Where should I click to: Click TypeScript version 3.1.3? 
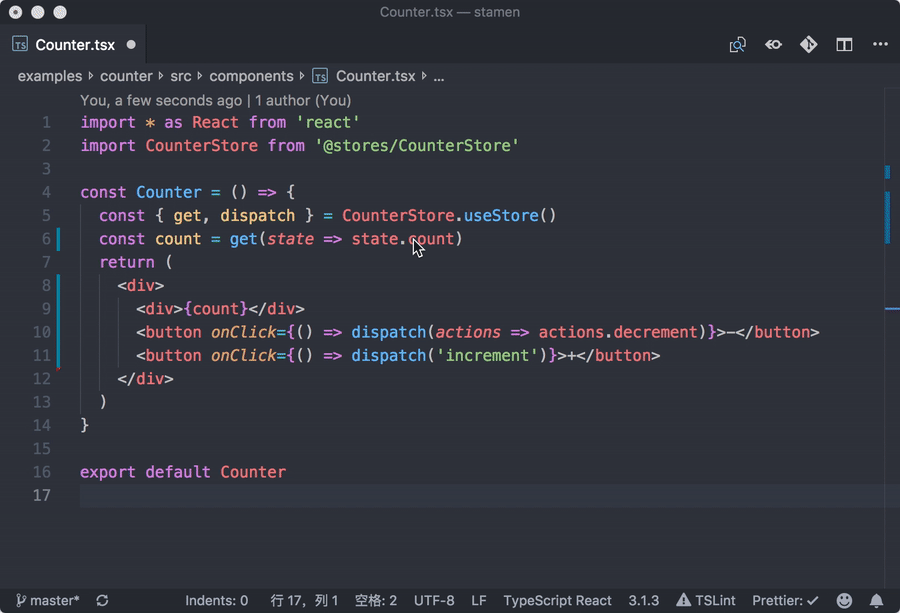[643, 600]
